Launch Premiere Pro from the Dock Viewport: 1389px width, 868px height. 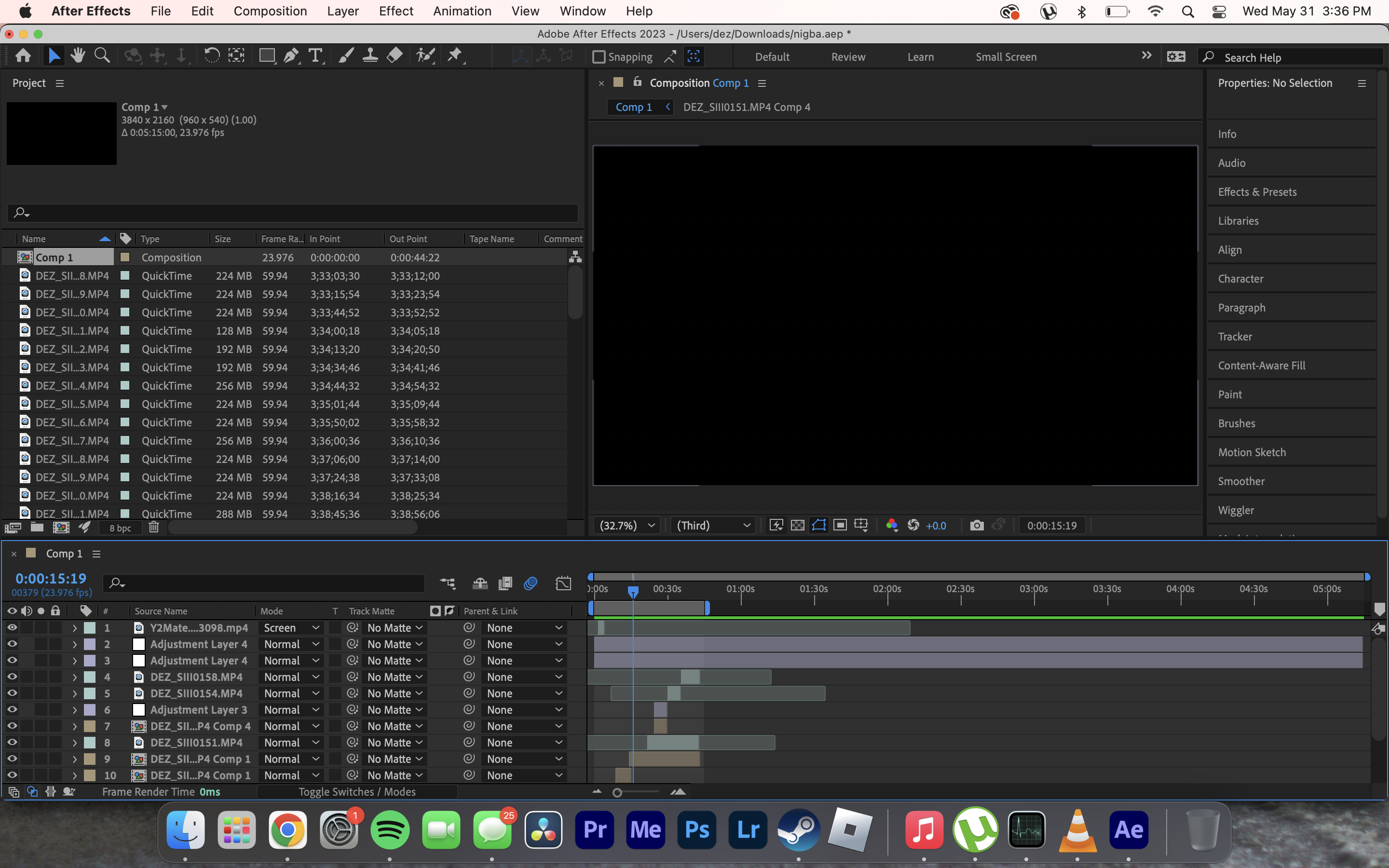coord(594,829)
